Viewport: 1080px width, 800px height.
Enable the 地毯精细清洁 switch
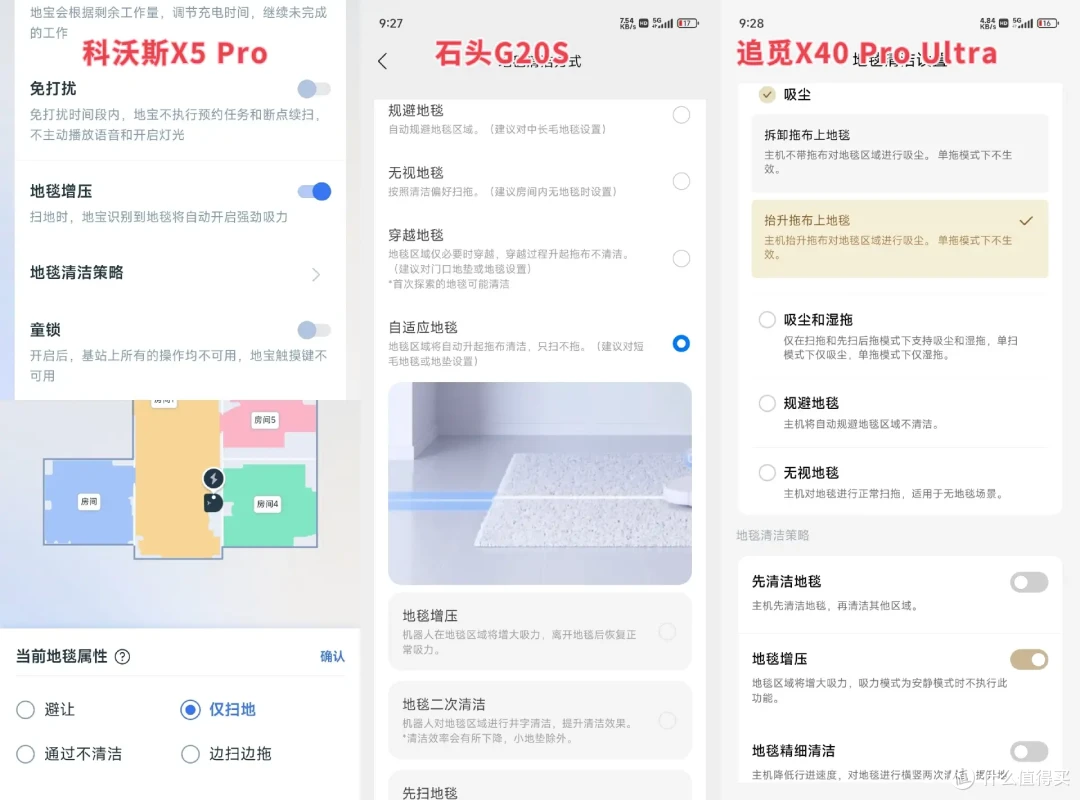(1029, 751)
